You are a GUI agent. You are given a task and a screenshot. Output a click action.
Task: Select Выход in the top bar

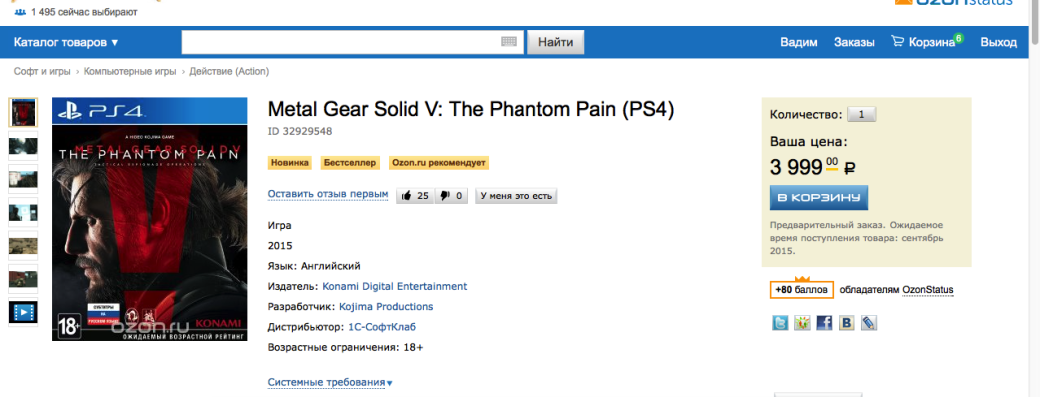998,42
